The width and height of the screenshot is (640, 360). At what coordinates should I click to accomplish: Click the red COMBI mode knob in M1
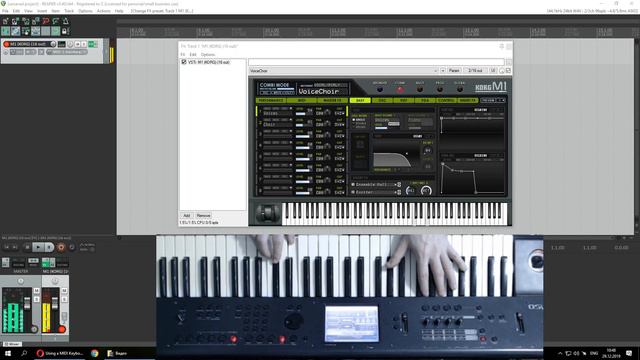pyautogui.click(x=400, y=89)
